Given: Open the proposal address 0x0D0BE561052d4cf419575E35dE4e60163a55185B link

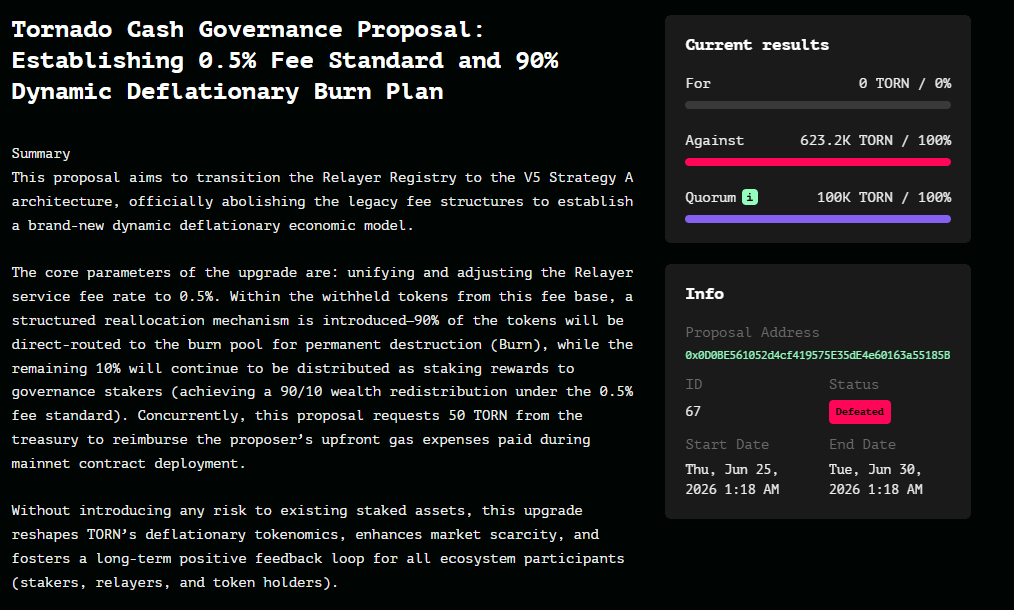Looking at the screenshot, I should (x=817, y=355).
